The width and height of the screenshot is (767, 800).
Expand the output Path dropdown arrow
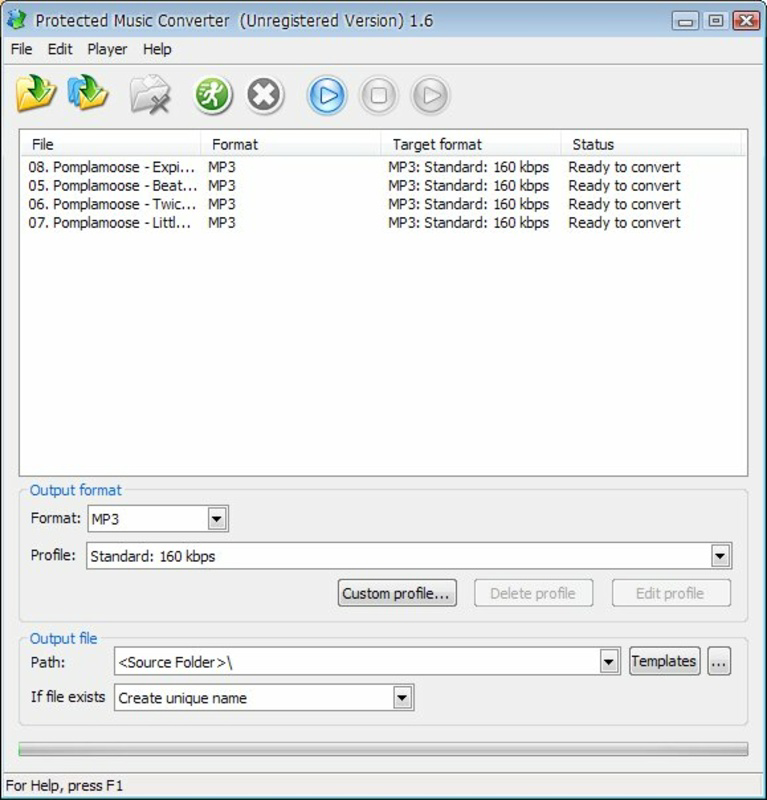point(609,662)
